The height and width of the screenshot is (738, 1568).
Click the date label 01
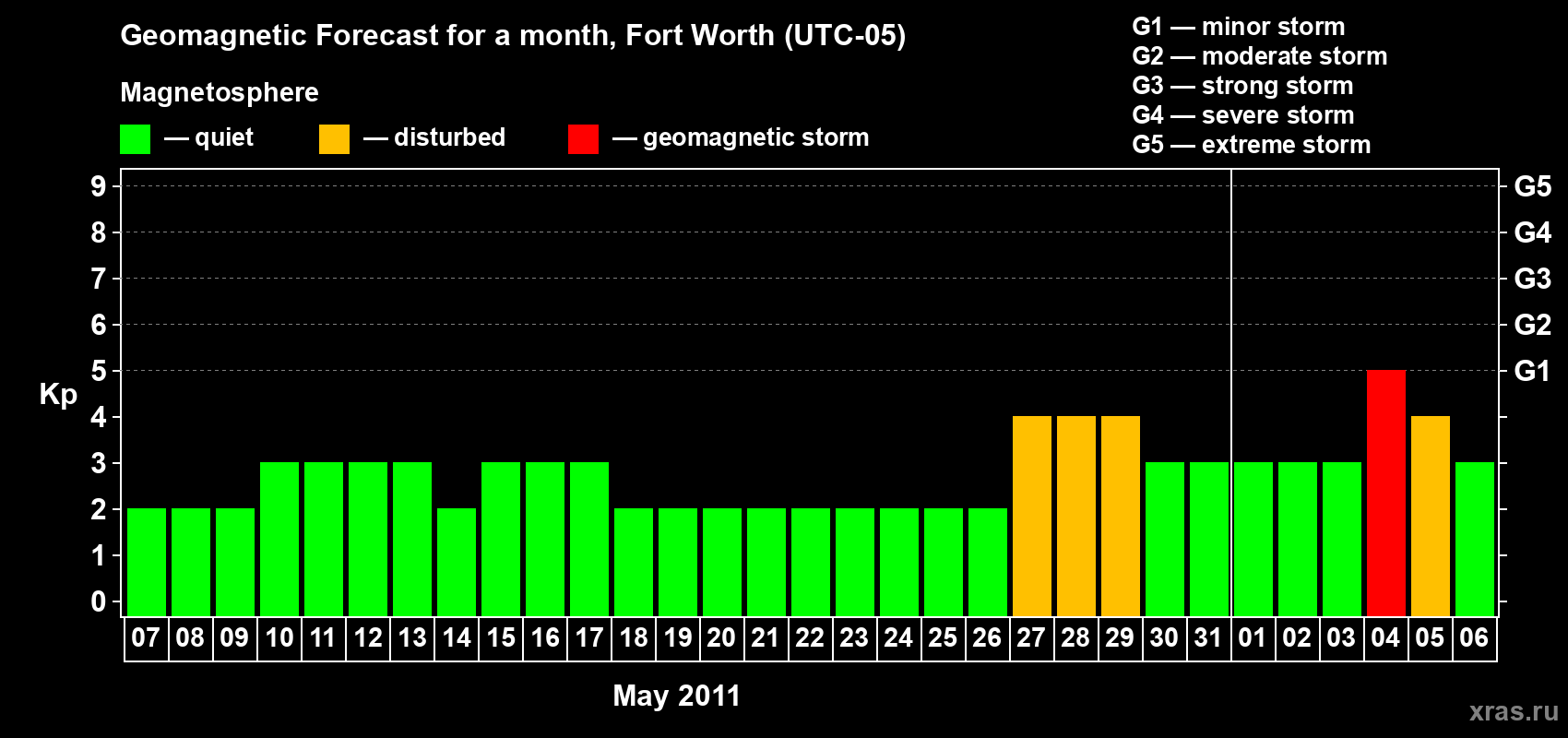pyautogui.click(x=1253, y=637)
